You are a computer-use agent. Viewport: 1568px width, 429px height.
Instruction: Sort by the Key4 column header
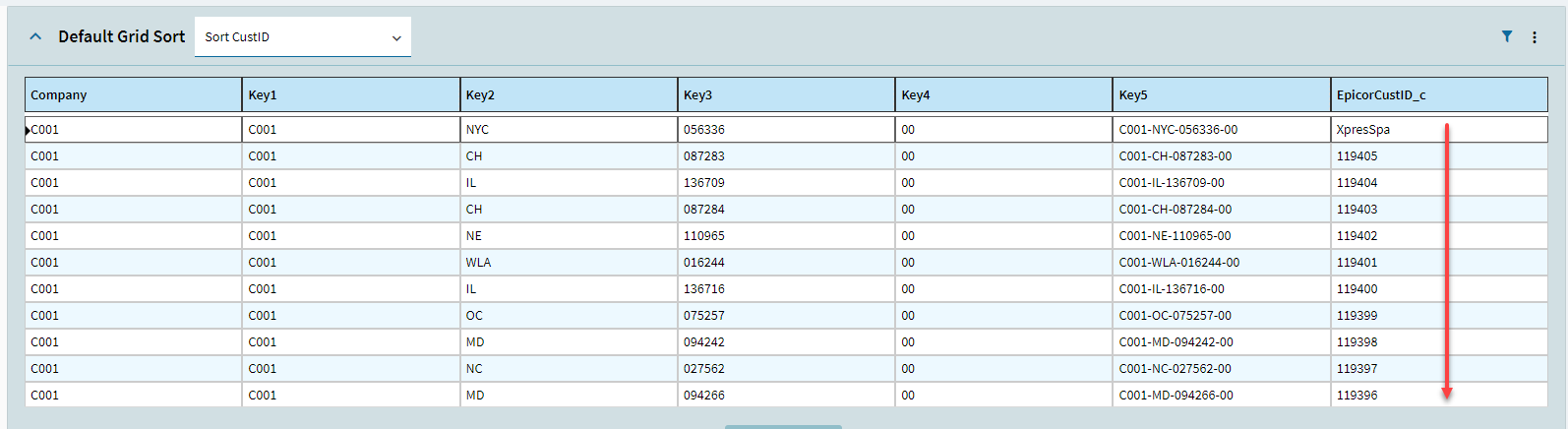tap(1003, 94)
